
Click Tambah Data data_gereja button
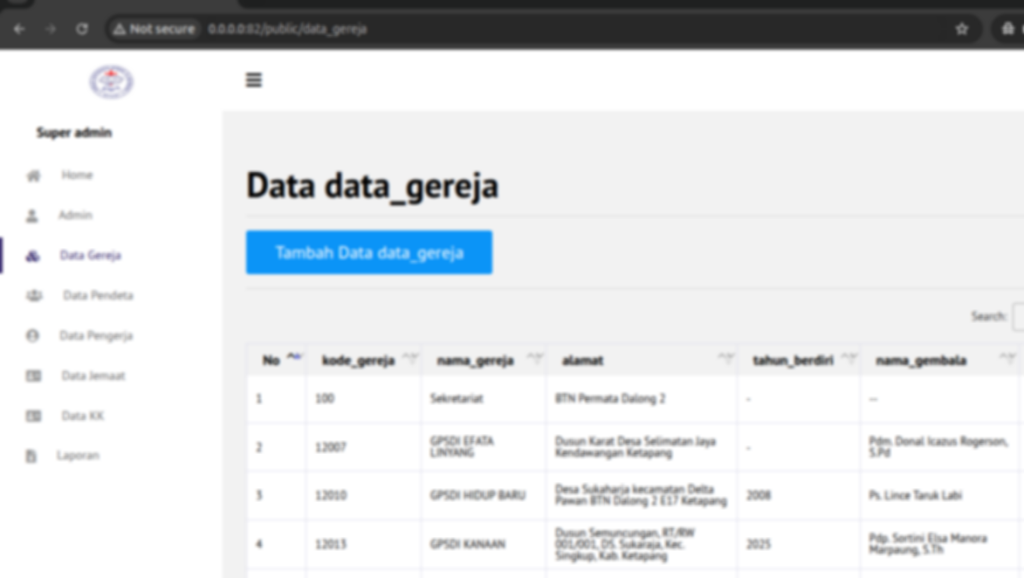pos(369,253)
